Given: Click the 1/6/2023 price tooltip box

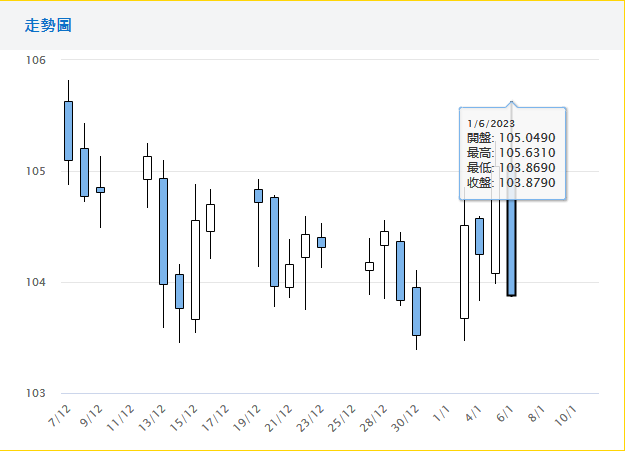Looking at the screenshot, I should (513, 154).
